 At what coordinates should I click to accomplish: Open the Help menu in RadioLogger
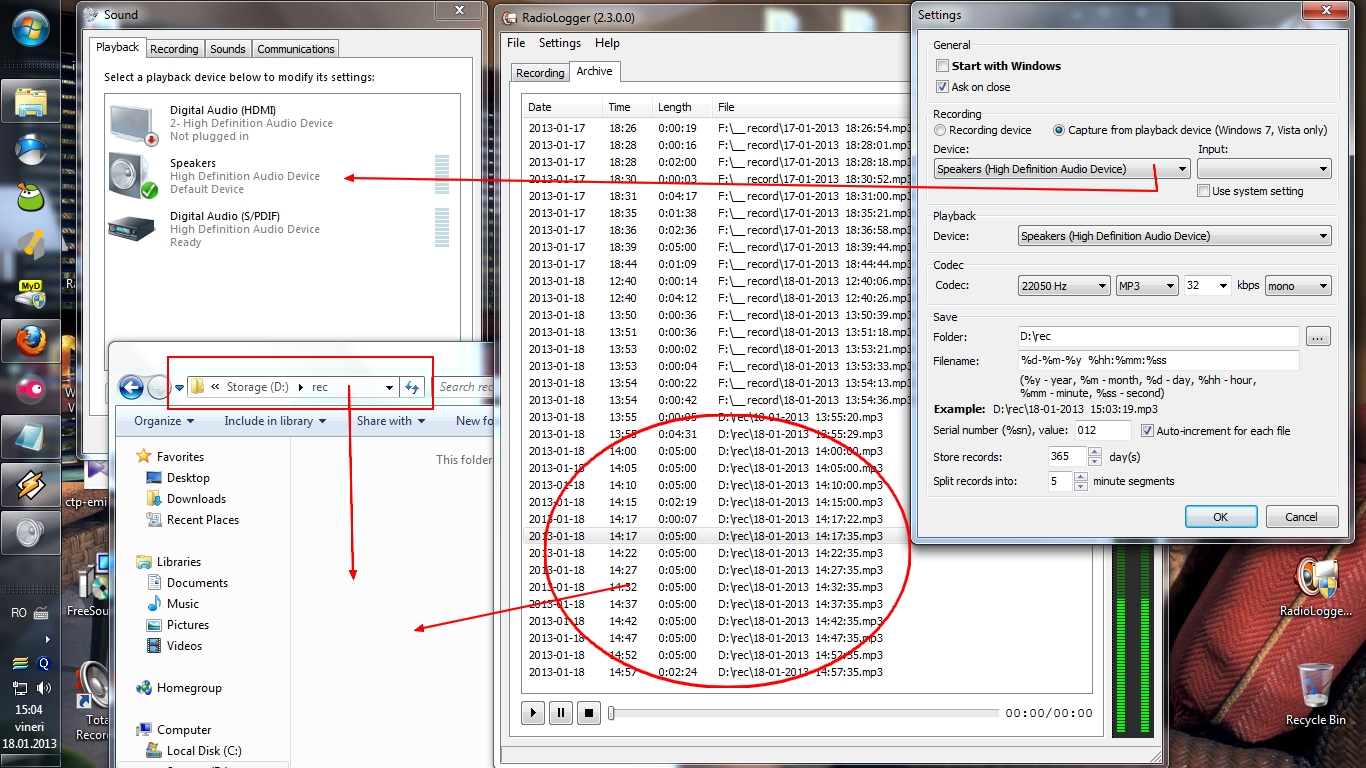(607, 43)
